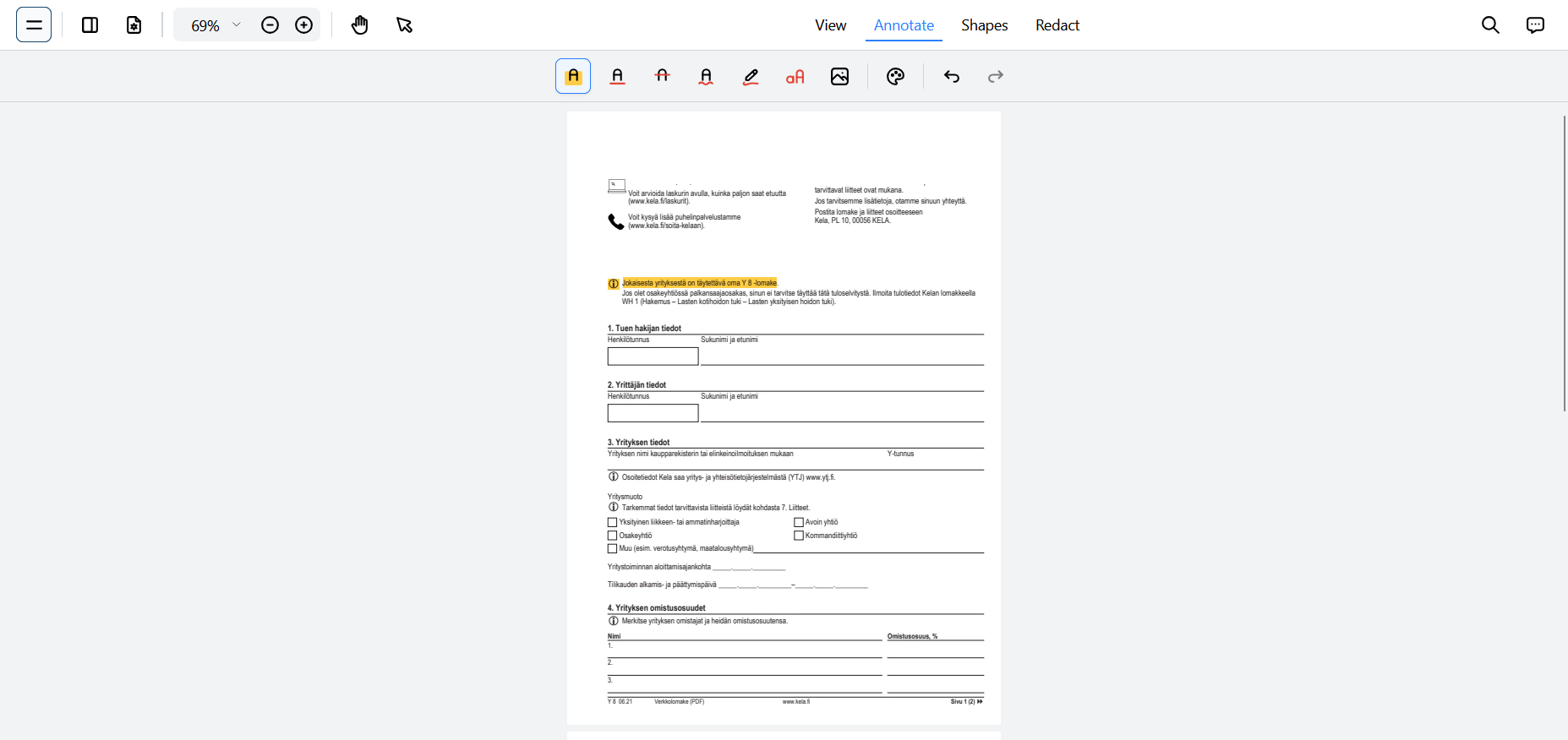Activate the free-hand pen tool
1568x740 pixels.
click(751, 76)
